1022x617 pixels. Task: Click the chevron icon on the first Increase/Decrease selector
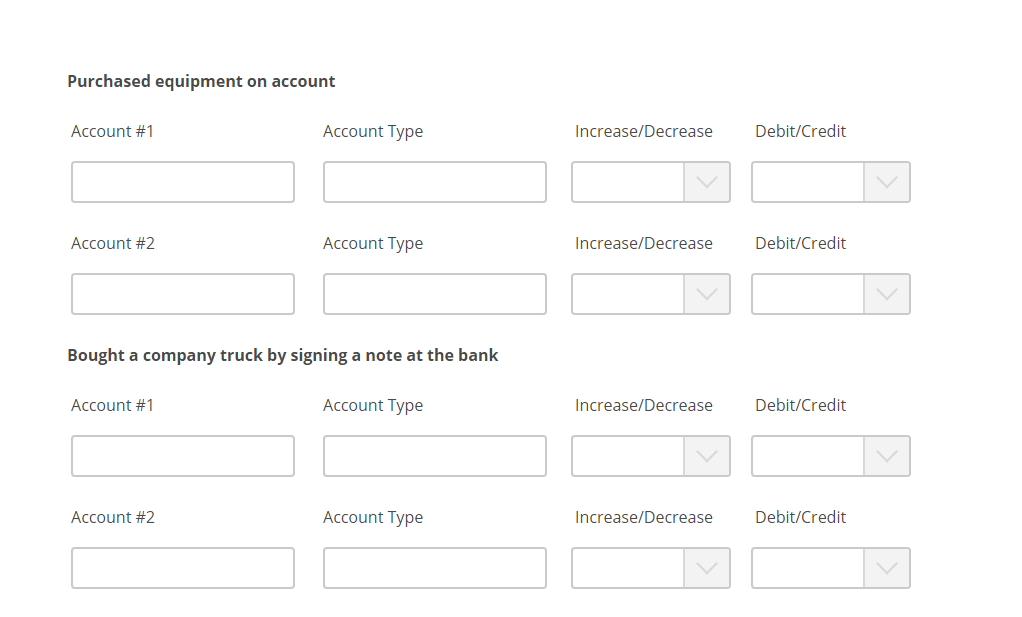coord(708,182)
